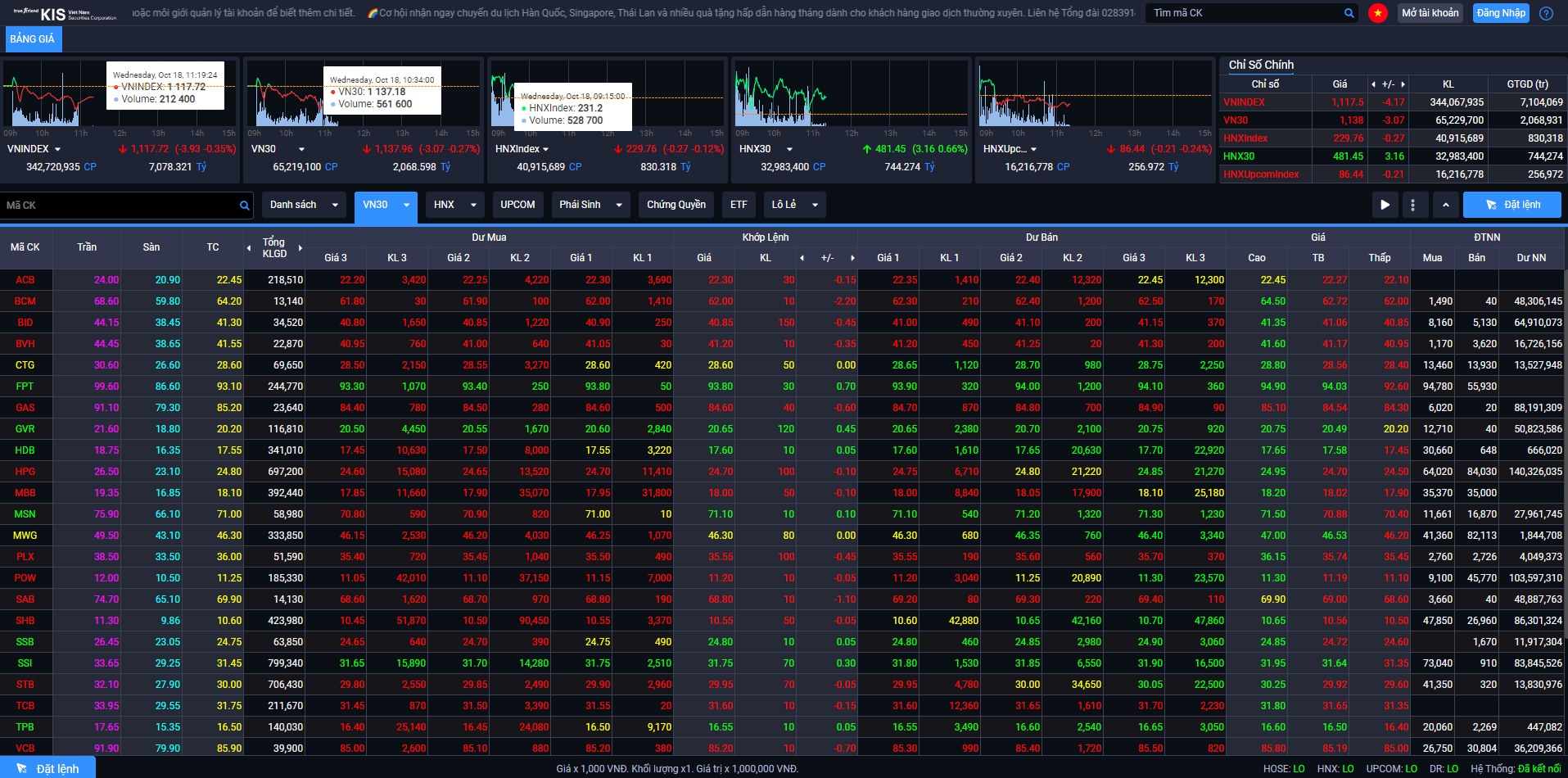Click the right arrow beside Khớp Lệnh +/- header
This screenshot has width=1568, height=778.
852,258
